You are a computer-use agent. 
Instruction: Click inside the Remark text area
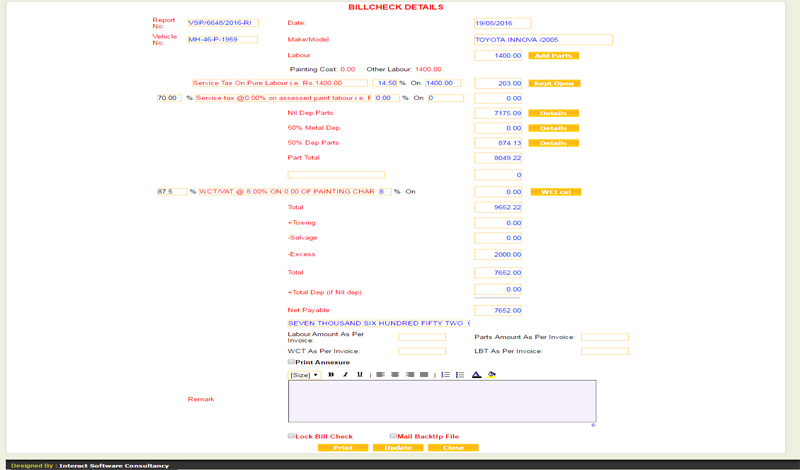442,401
